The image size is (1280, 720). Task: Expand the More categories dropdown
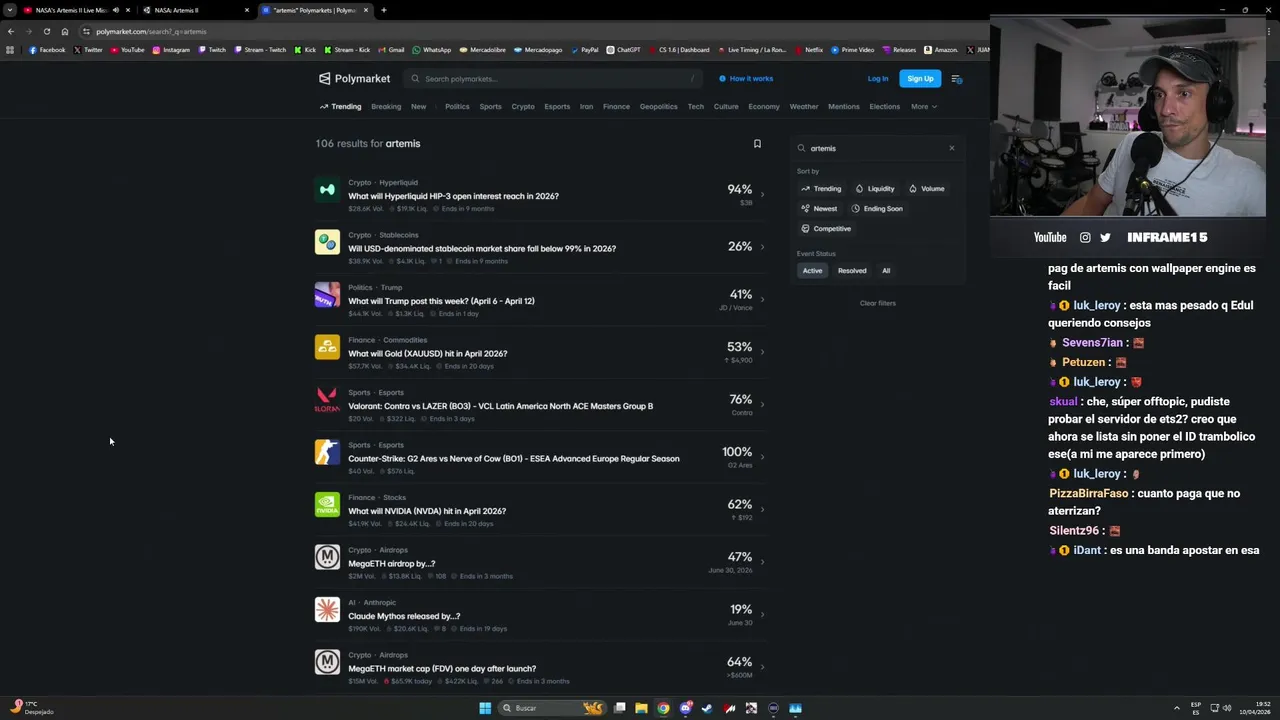[x=924, y=106]
